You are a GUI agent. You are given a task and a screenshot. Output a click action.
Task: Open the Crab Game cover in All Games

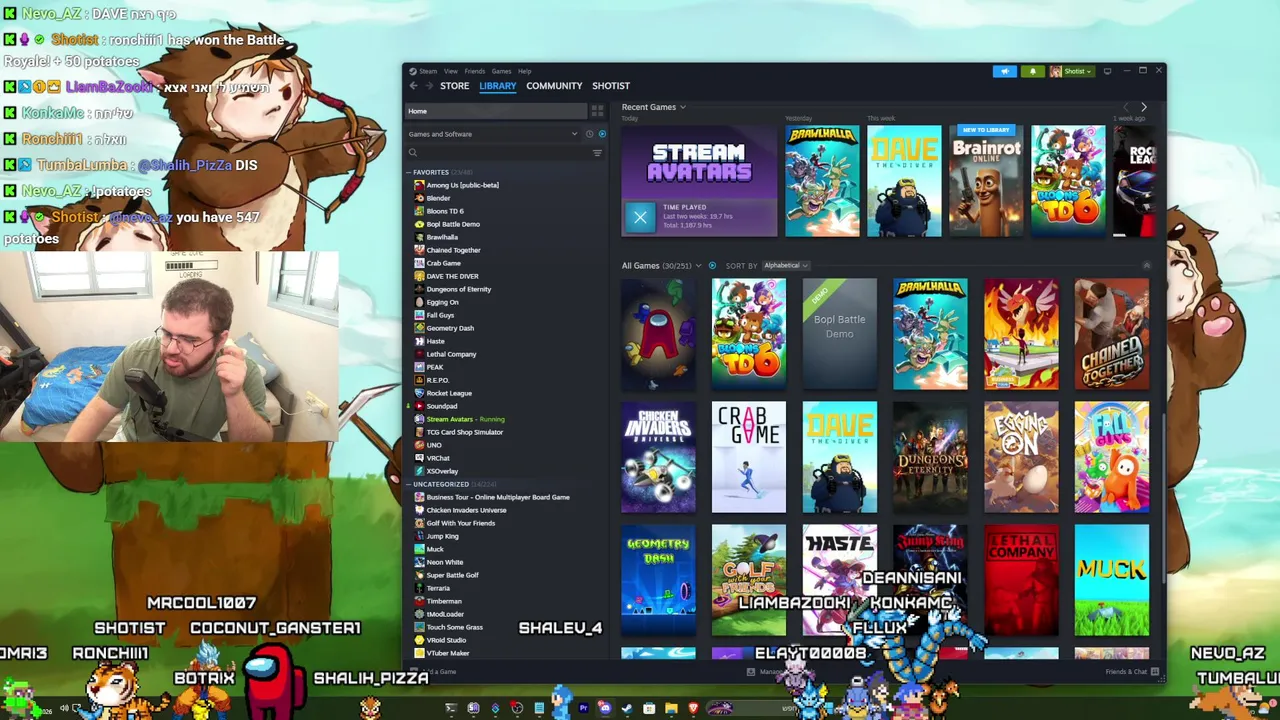pos(749,457)
